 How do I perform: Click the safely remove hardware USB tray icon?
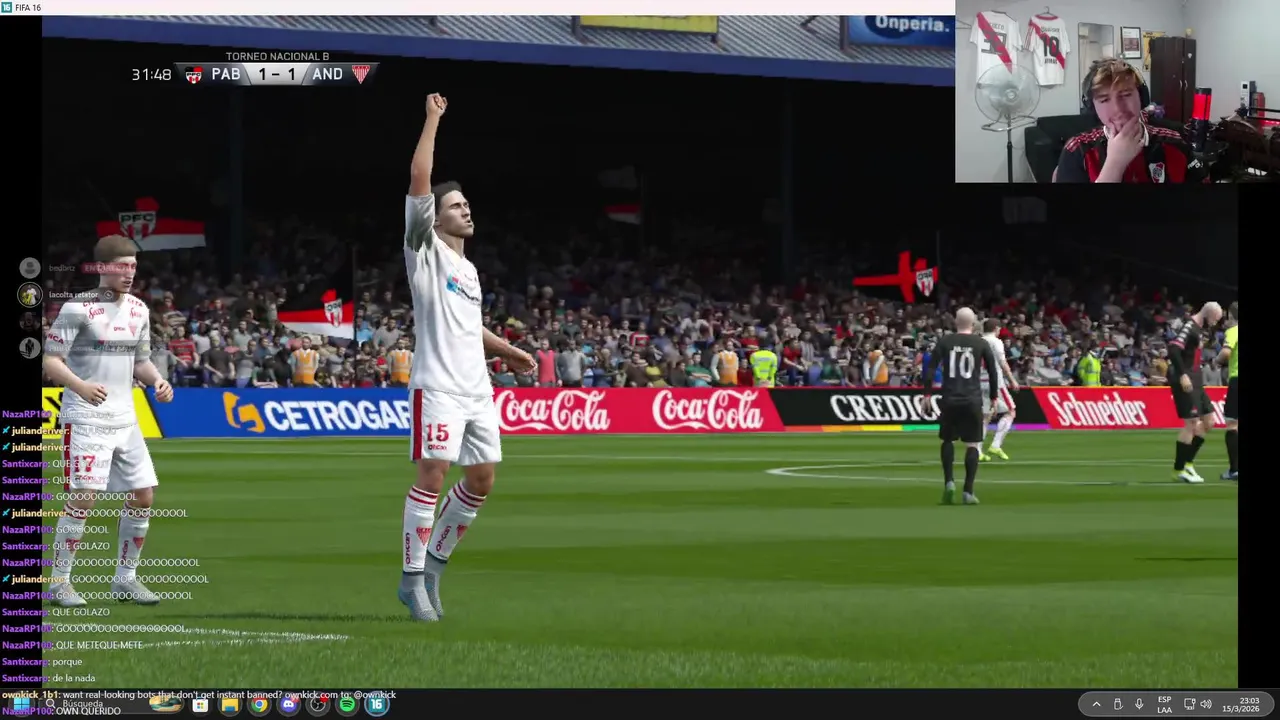(1118, 704)
